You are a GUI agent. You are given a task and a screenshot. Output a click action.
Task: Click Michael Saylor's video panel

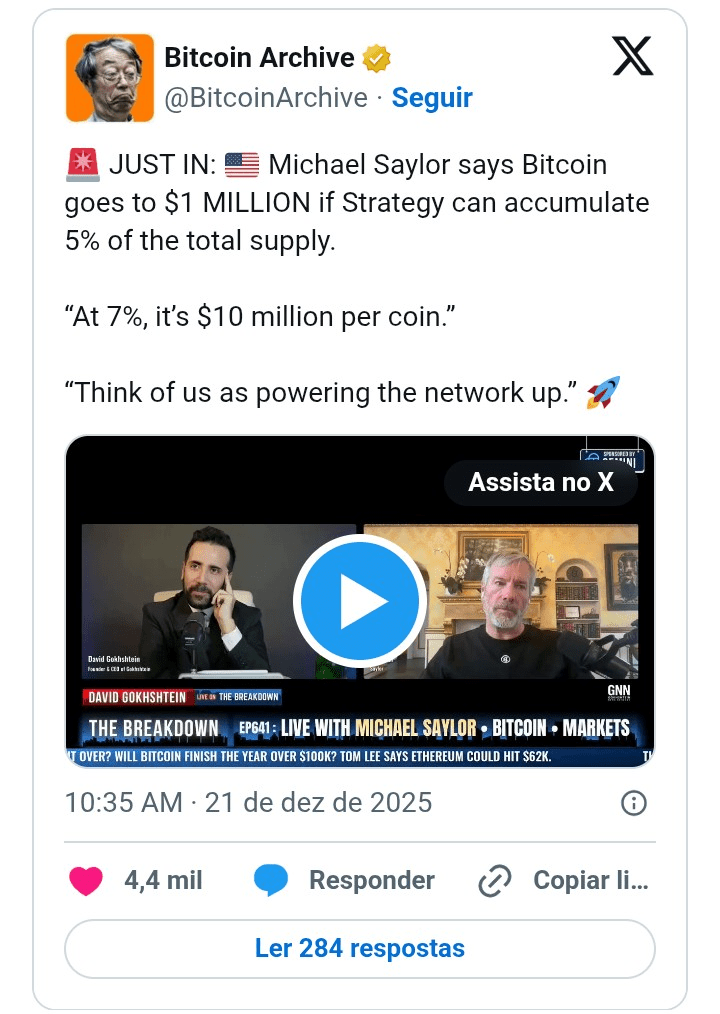(540, 600)
